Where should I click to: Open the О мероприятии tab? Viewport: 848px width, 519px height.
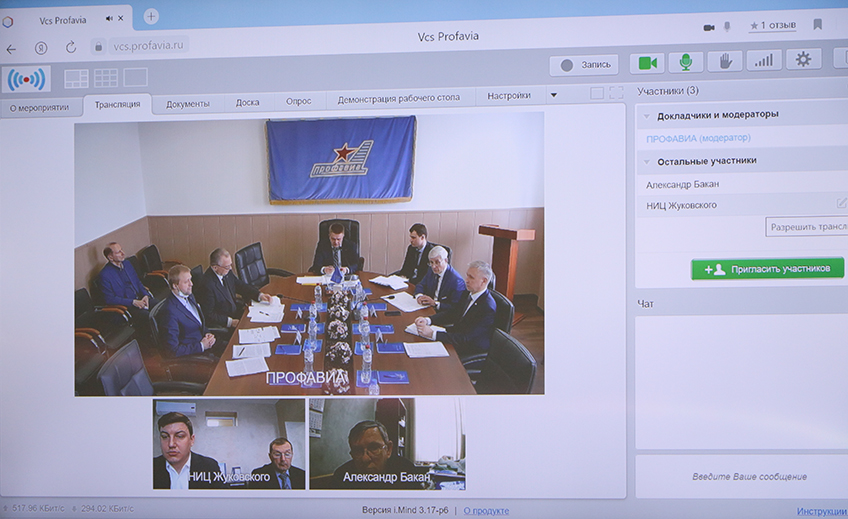pyautogui.click(x=39, y=108)
